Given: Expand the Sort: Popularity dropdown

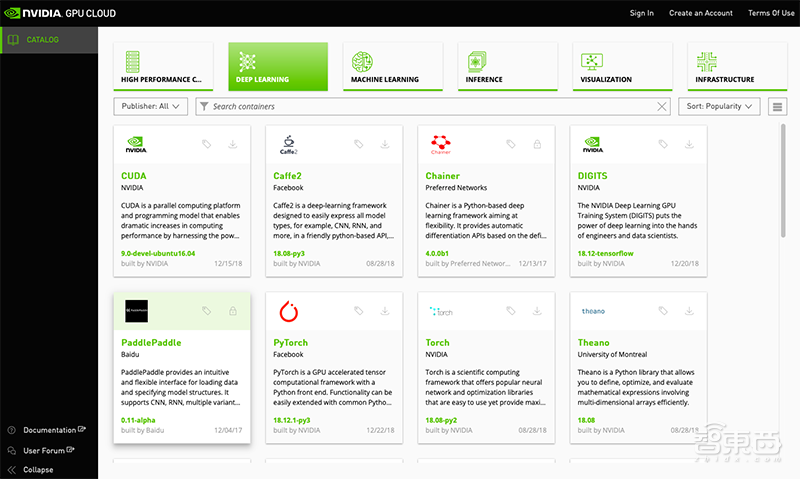Looking at the screenshot, I should pos(720,106).
